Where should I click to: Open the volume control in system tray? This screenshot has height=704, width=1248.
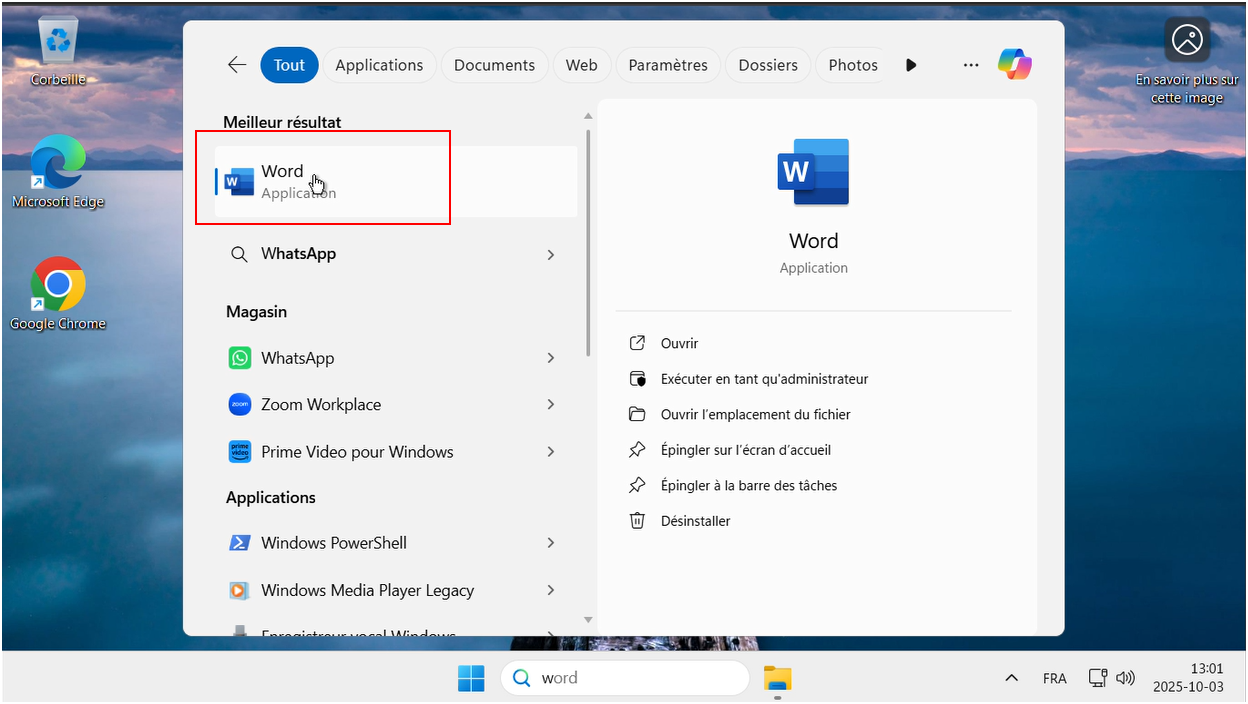pyautogui.click(x=1125, y=678)
